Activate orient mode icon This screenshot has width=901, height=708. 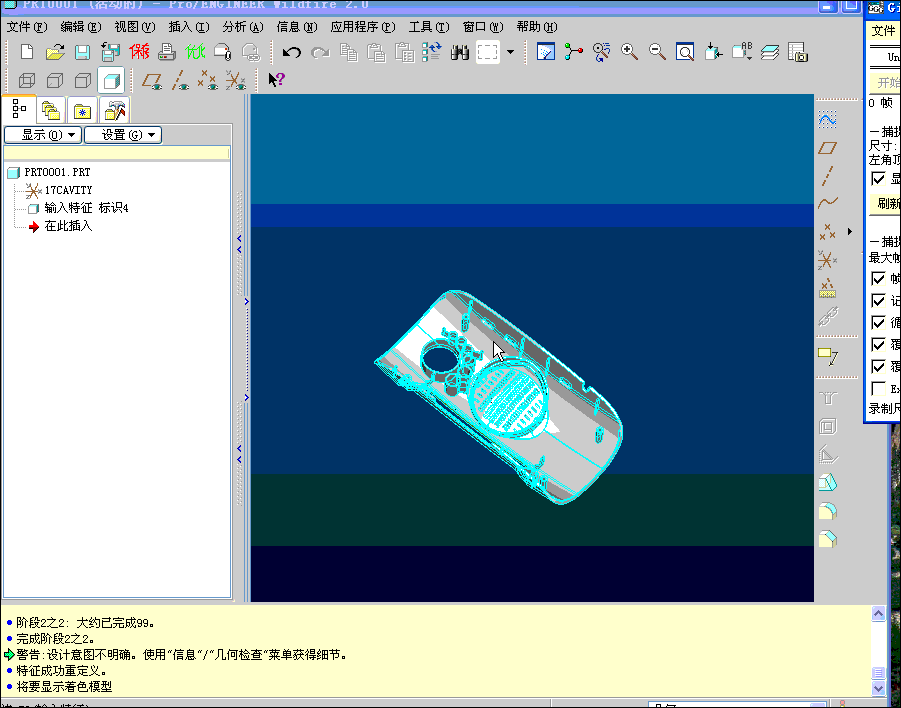(x=601, y=52)
